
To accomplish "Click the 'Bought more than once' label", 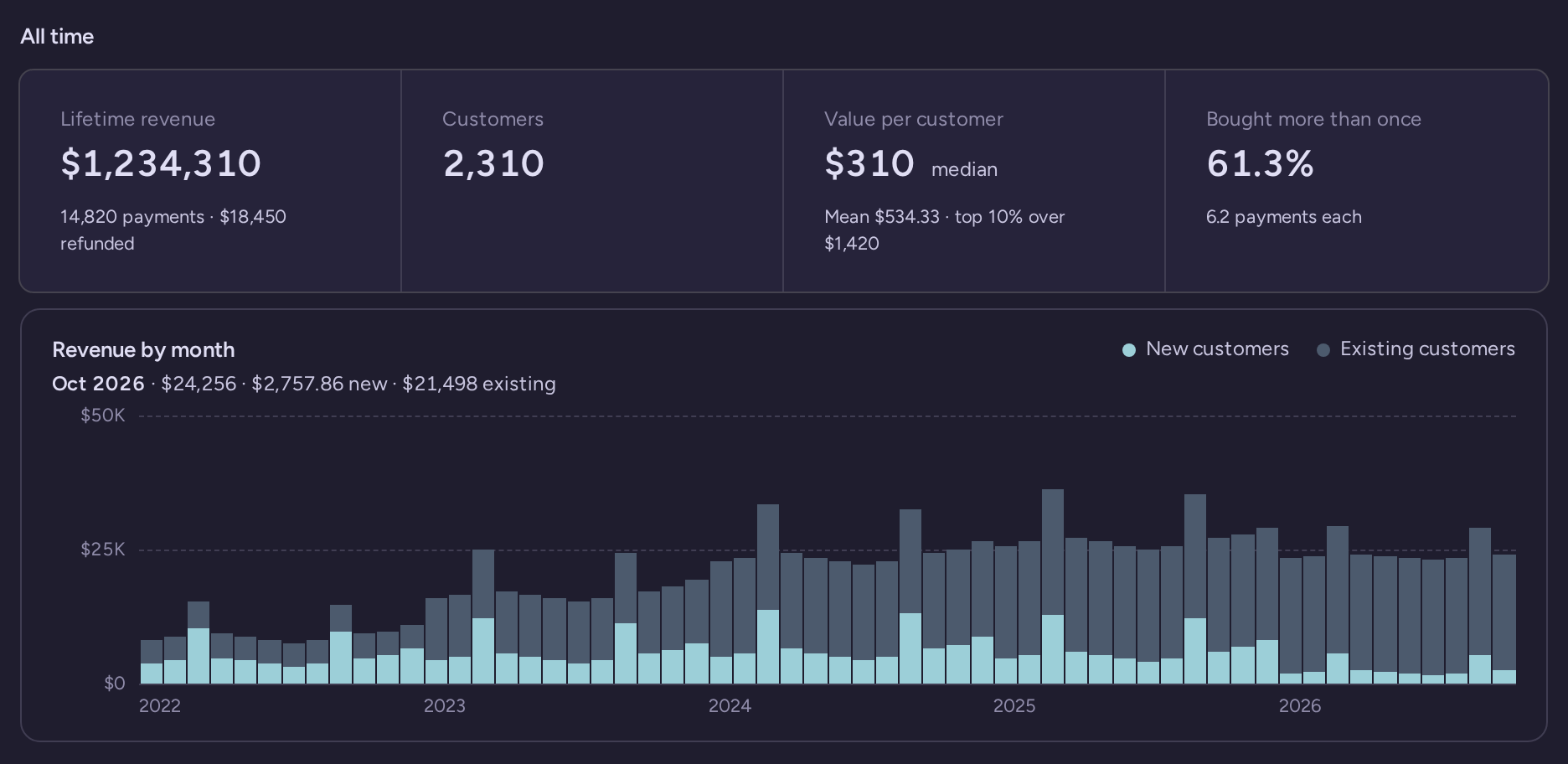I will click(1313, 119).
